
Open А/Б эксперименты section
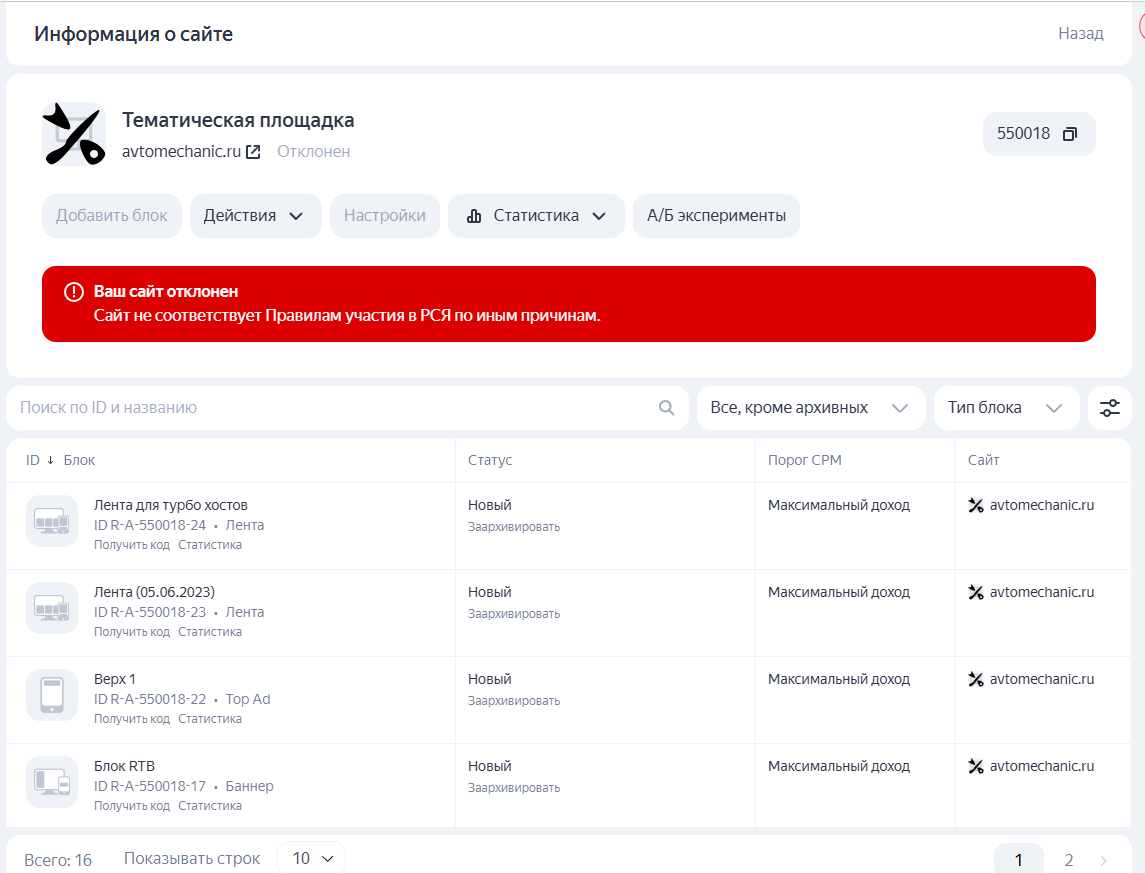point(716,216)
